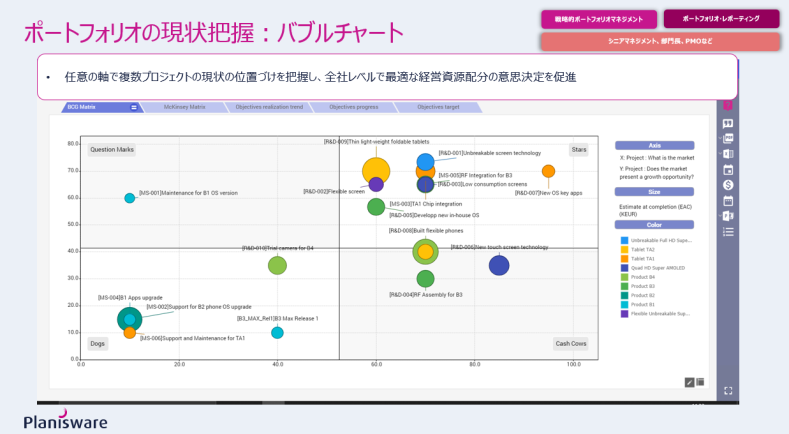Select the light-green Trial camera B4 bubble

point(277,265)
